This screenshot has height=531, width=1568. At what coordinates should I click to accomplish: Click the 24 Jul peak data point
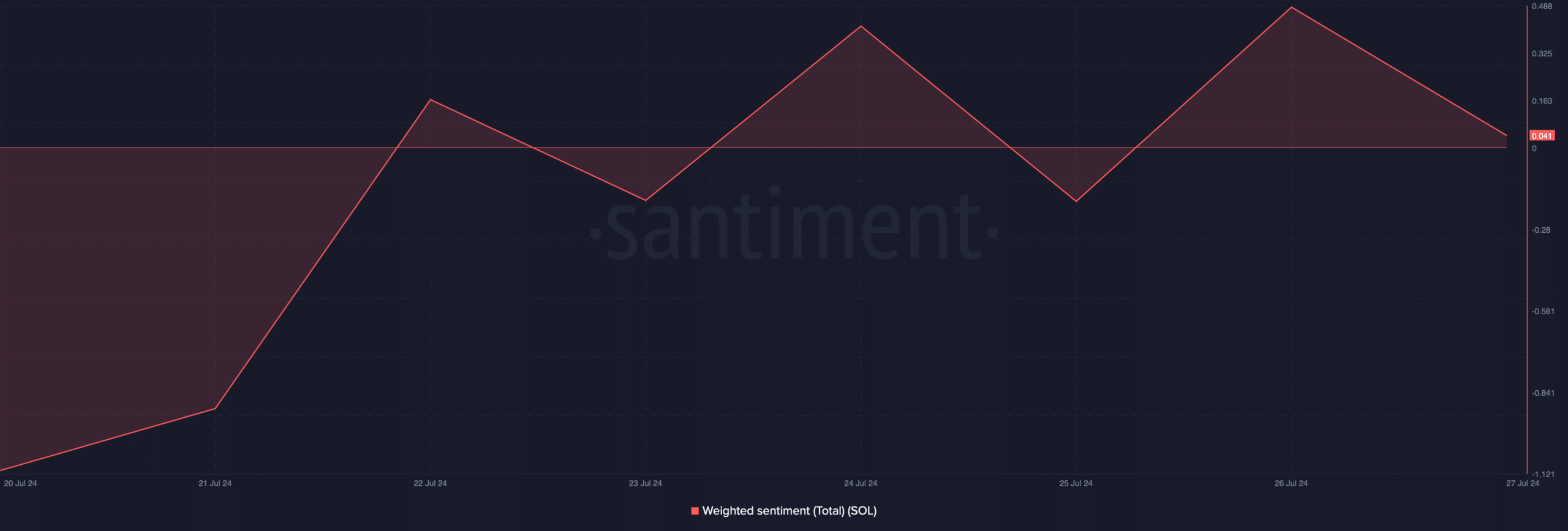click(861, 26)
